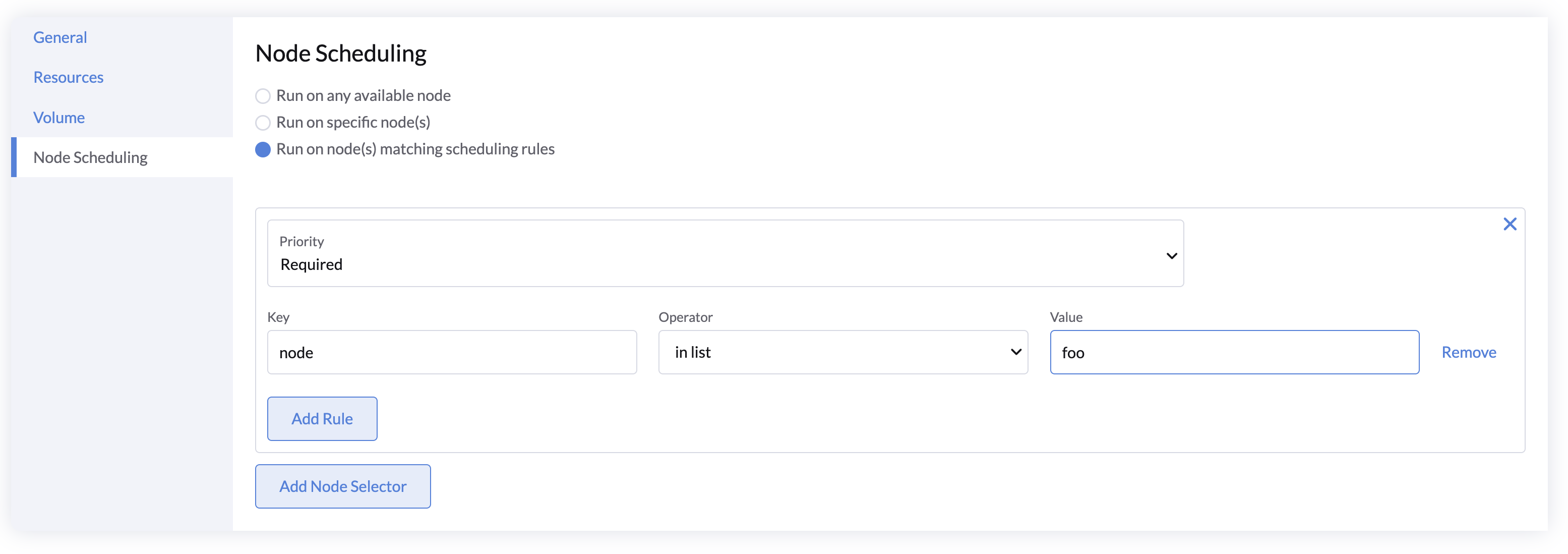This screenshot has height=554, width=1568.
Task: Click the Add Rule button icon
Action: click(x=323, y=418)
